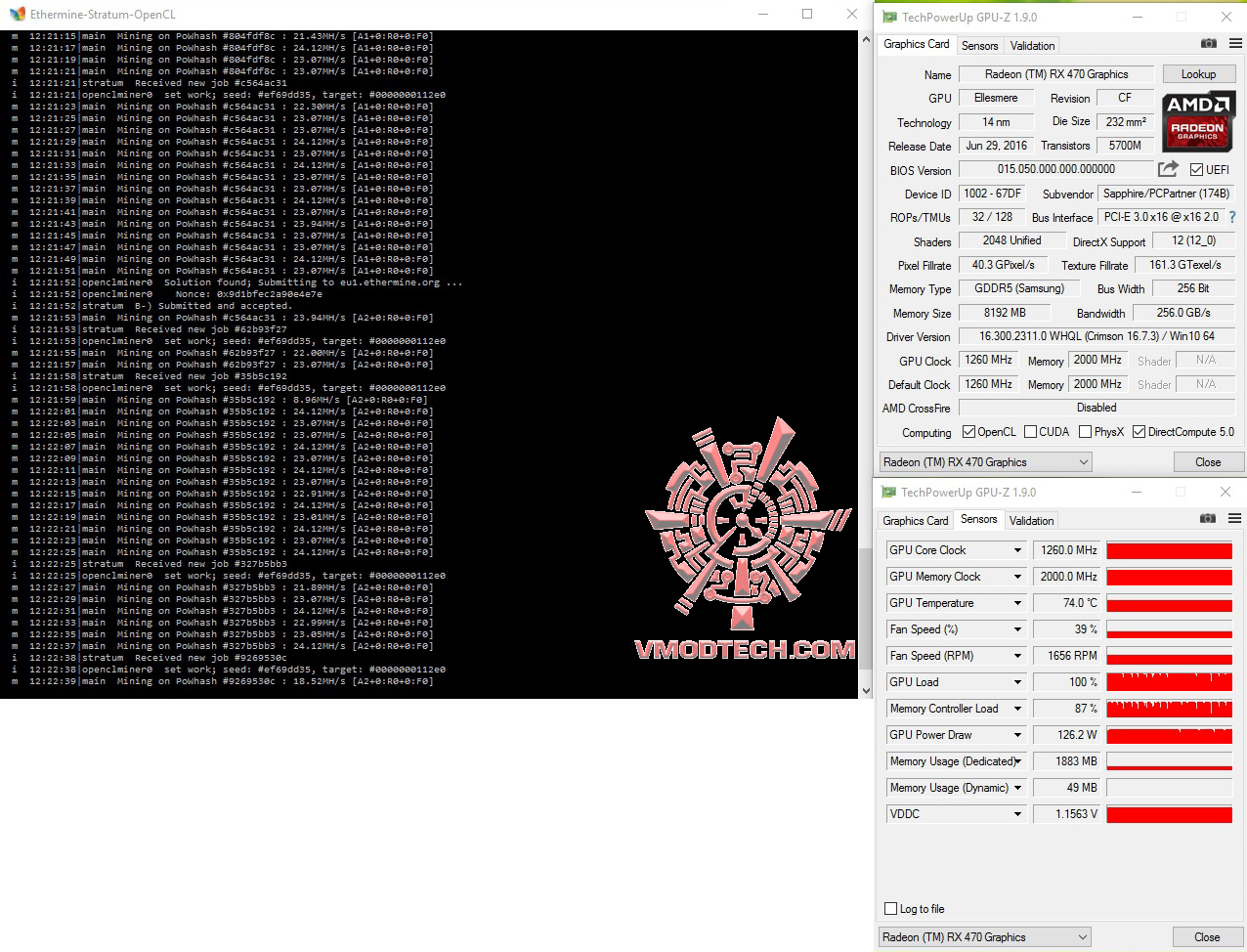Click the bus interface question mark
The height and width of the screenshot is (952, 1247).
(x=1232, y=217)
